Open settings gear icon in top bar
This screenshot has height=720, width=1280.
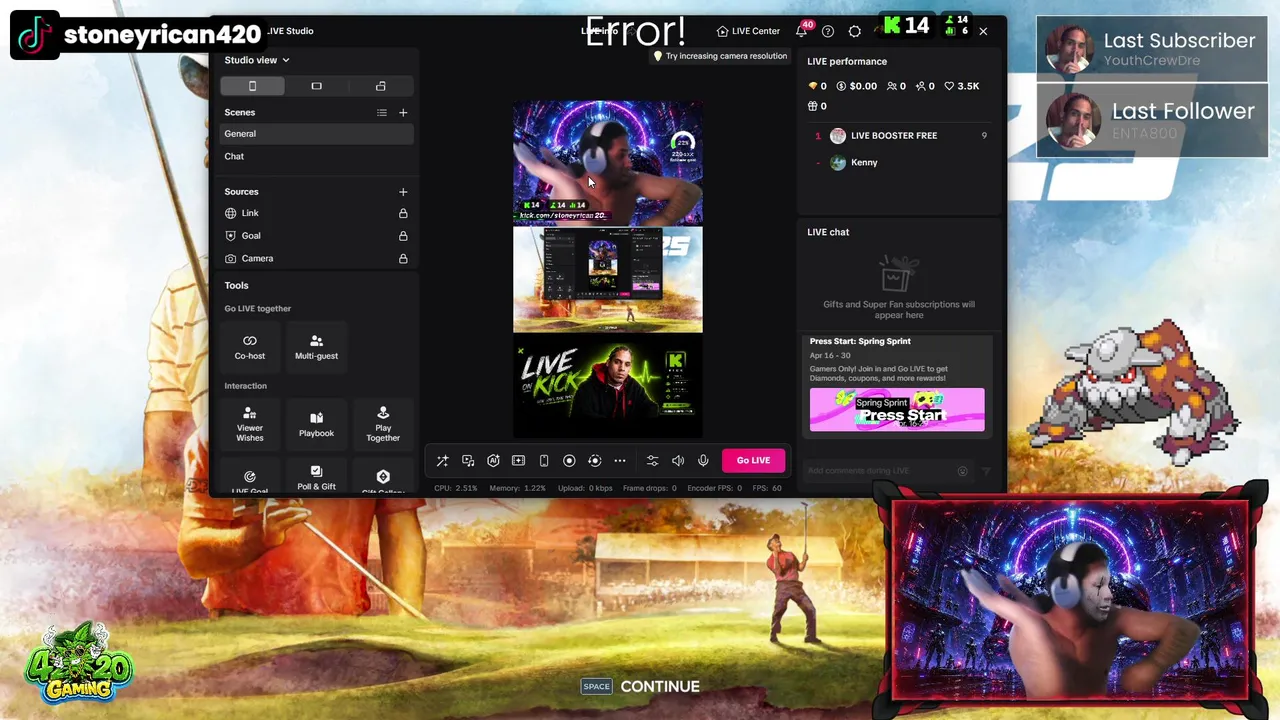pos(854,31)
